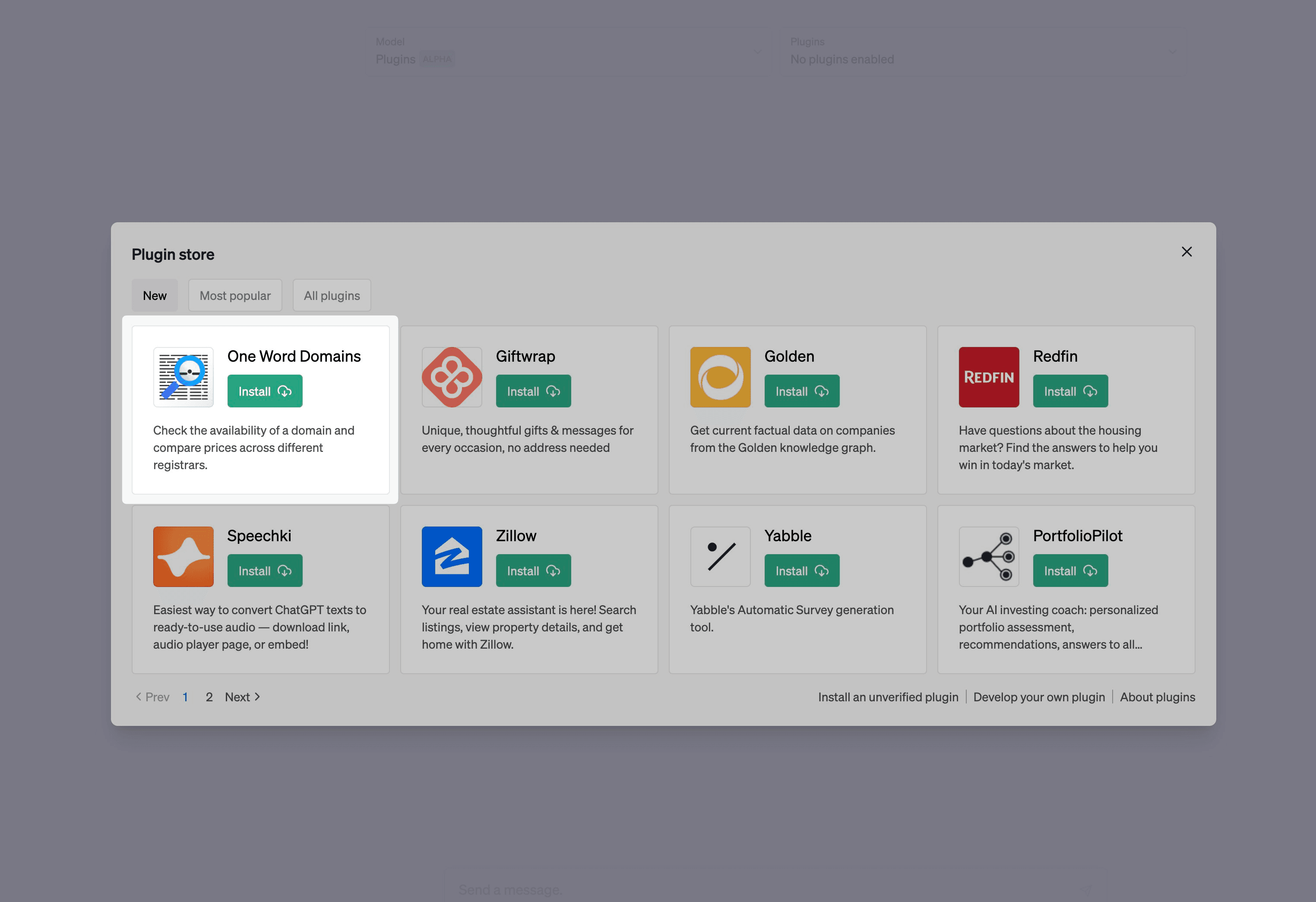Click the Zillow real estate assistant description
Image resolution: width=1316 pixels, height=902 pixels.
click(x=529, y=627)
